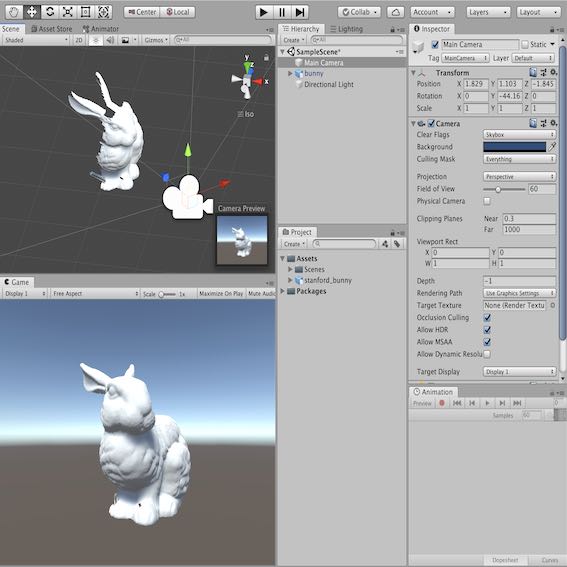Open the Layer dropdown in Inspector
The width and height of the screenshot is (567, 567).
(x=533, y=58)
